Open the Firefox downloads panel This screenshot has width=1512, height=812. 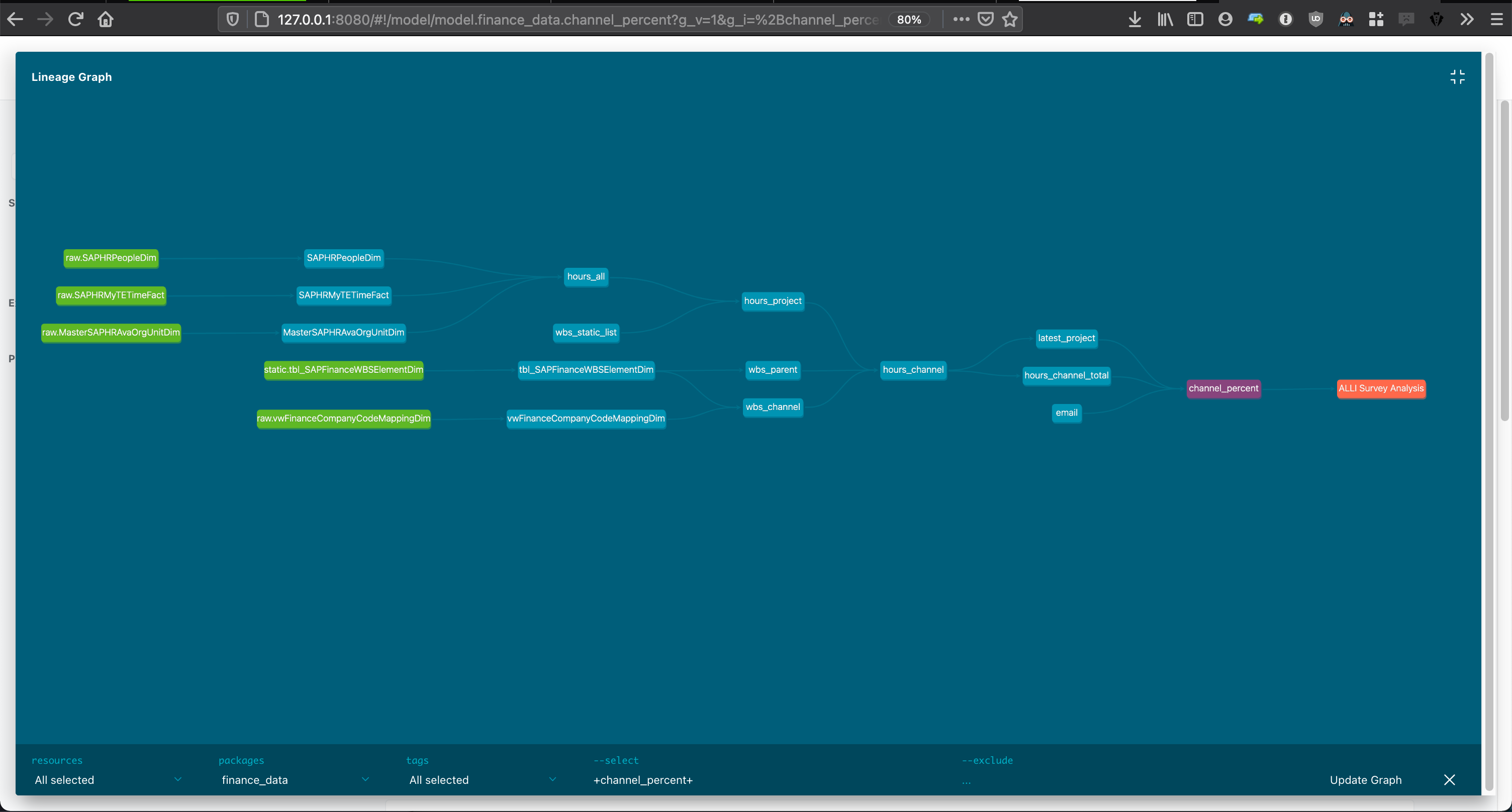(1134, 19)
